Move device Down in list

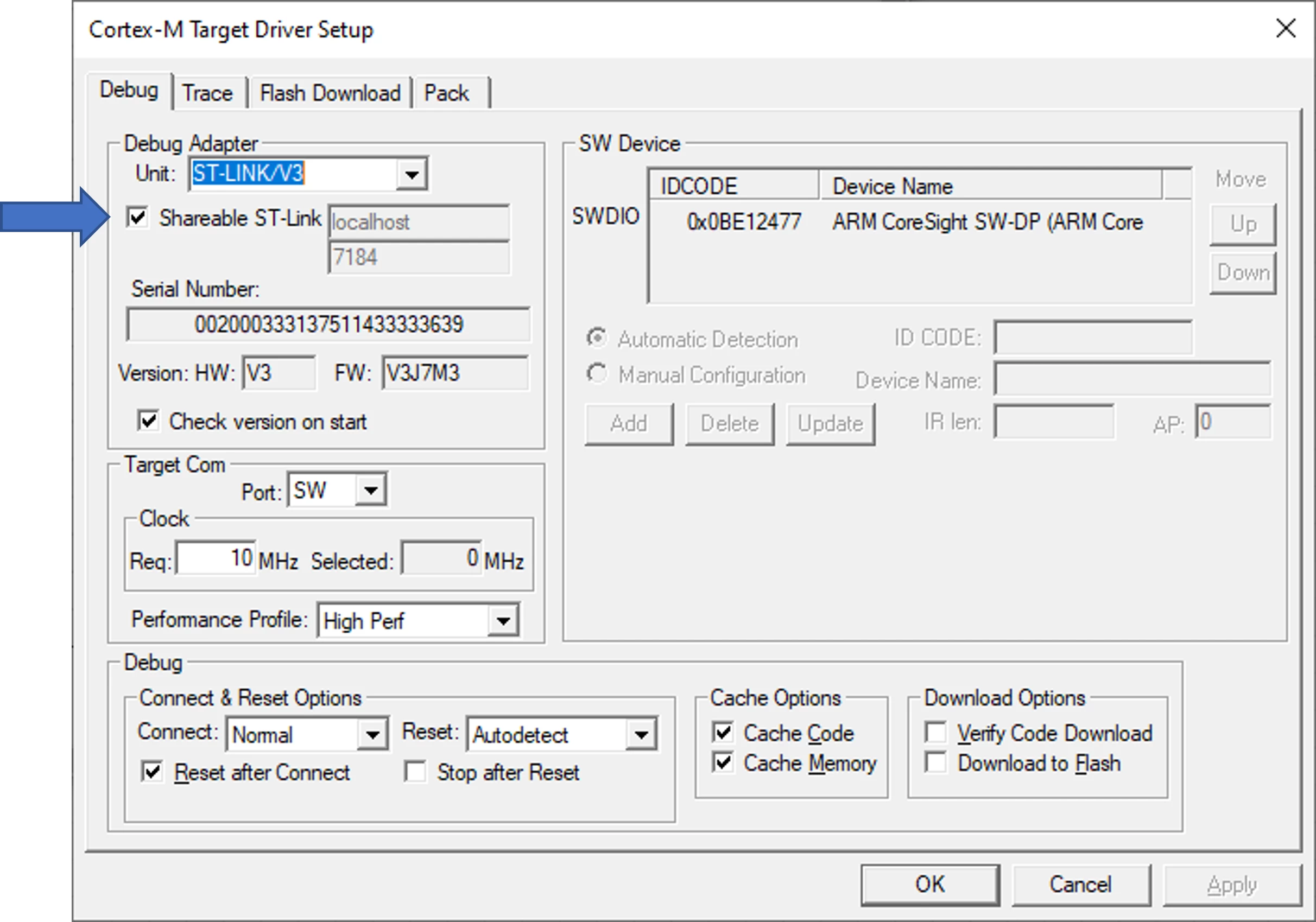[1243, 273]
